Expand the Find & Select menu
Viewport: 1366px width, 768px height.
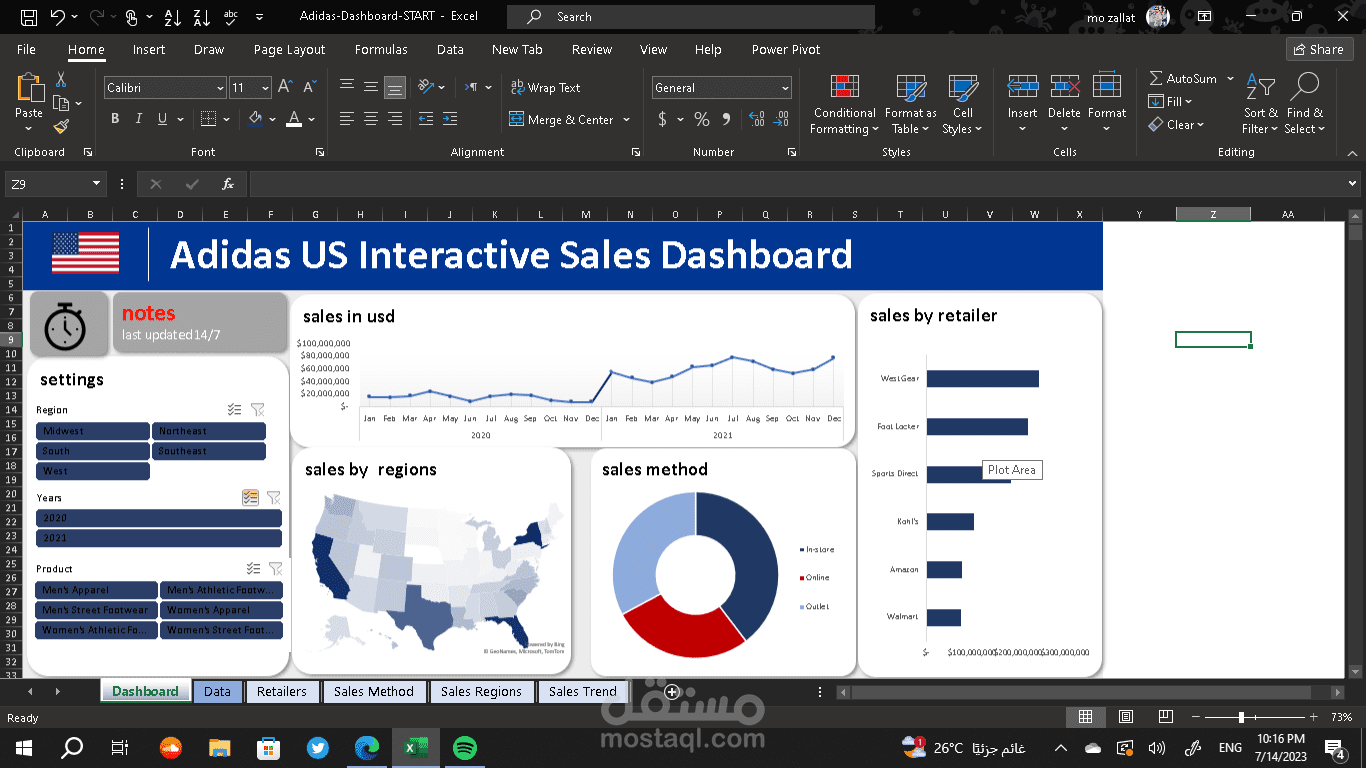(1304, 106)
